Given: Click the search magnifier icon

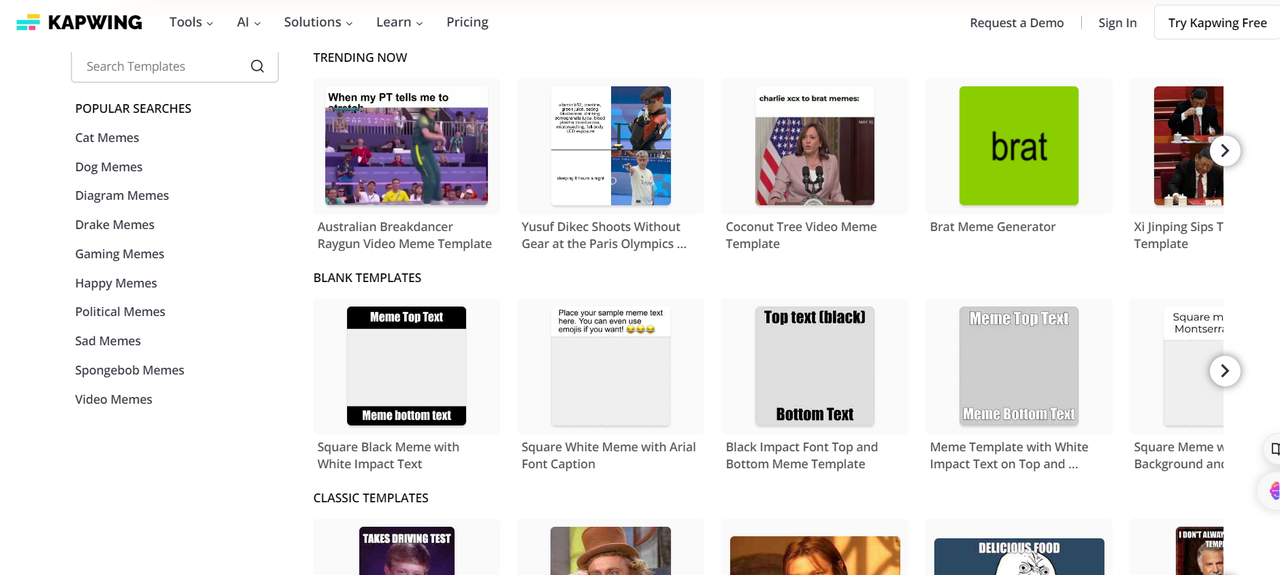Looking at the screenshot, I should pyautogui.click(x=257, y=66).
